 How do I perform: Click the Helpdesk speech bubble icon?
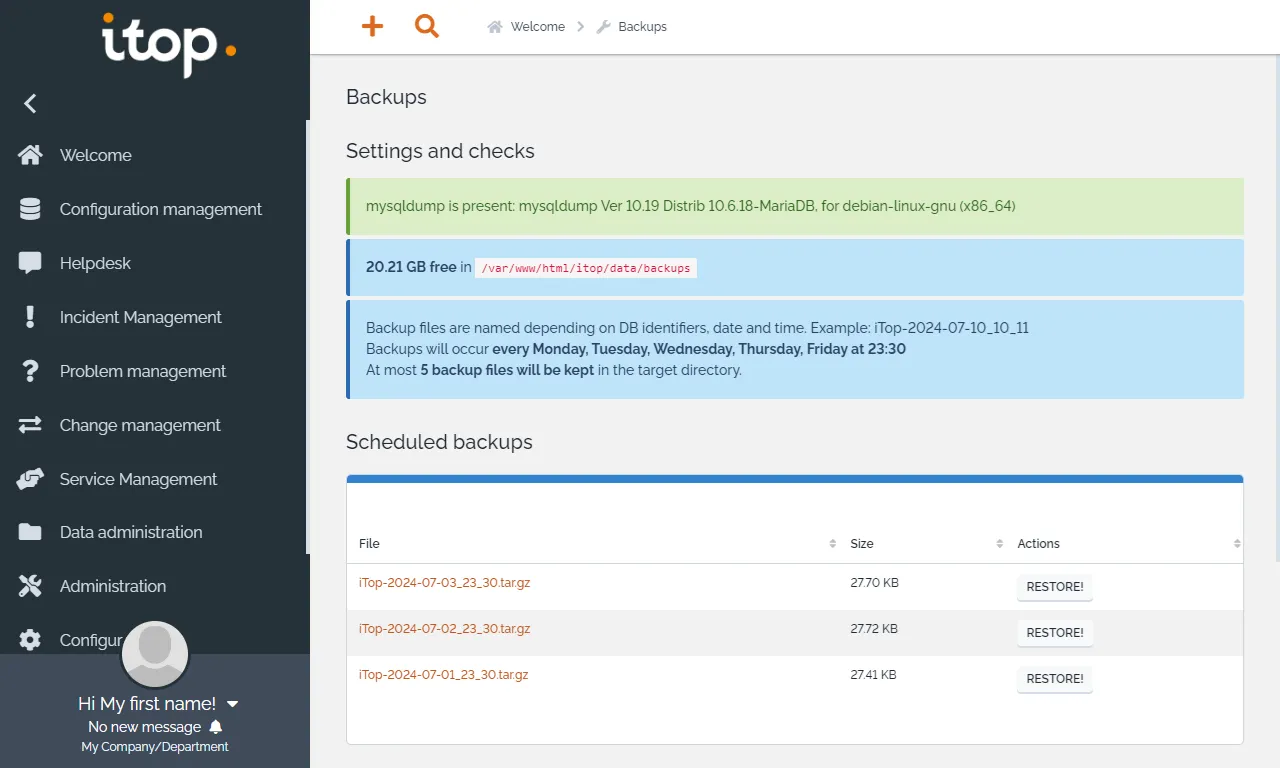tap(30, 263)
